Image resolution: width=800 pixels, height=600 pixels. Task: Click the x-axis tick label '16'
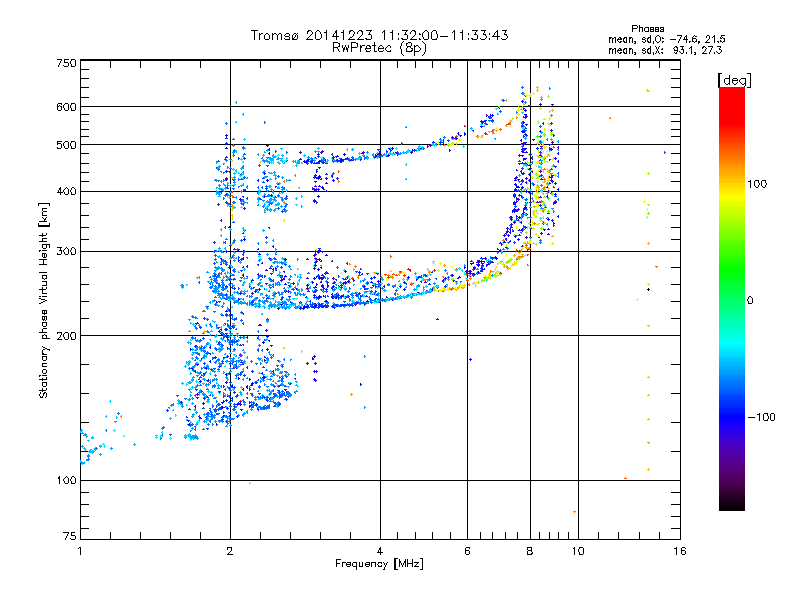680,551
